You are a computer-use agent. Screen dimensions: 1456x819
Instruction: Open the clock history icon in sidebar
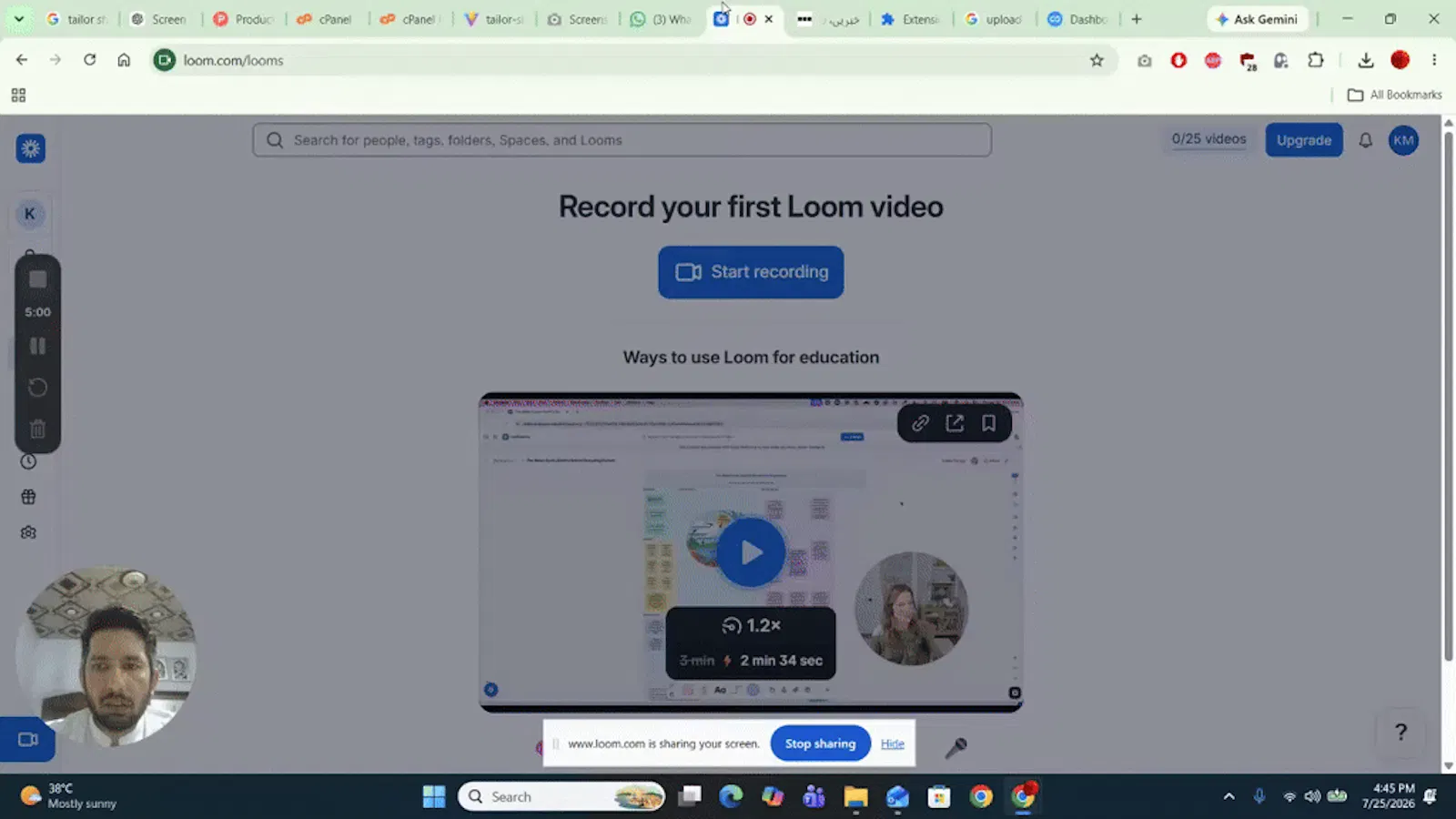tap(28, 462)
